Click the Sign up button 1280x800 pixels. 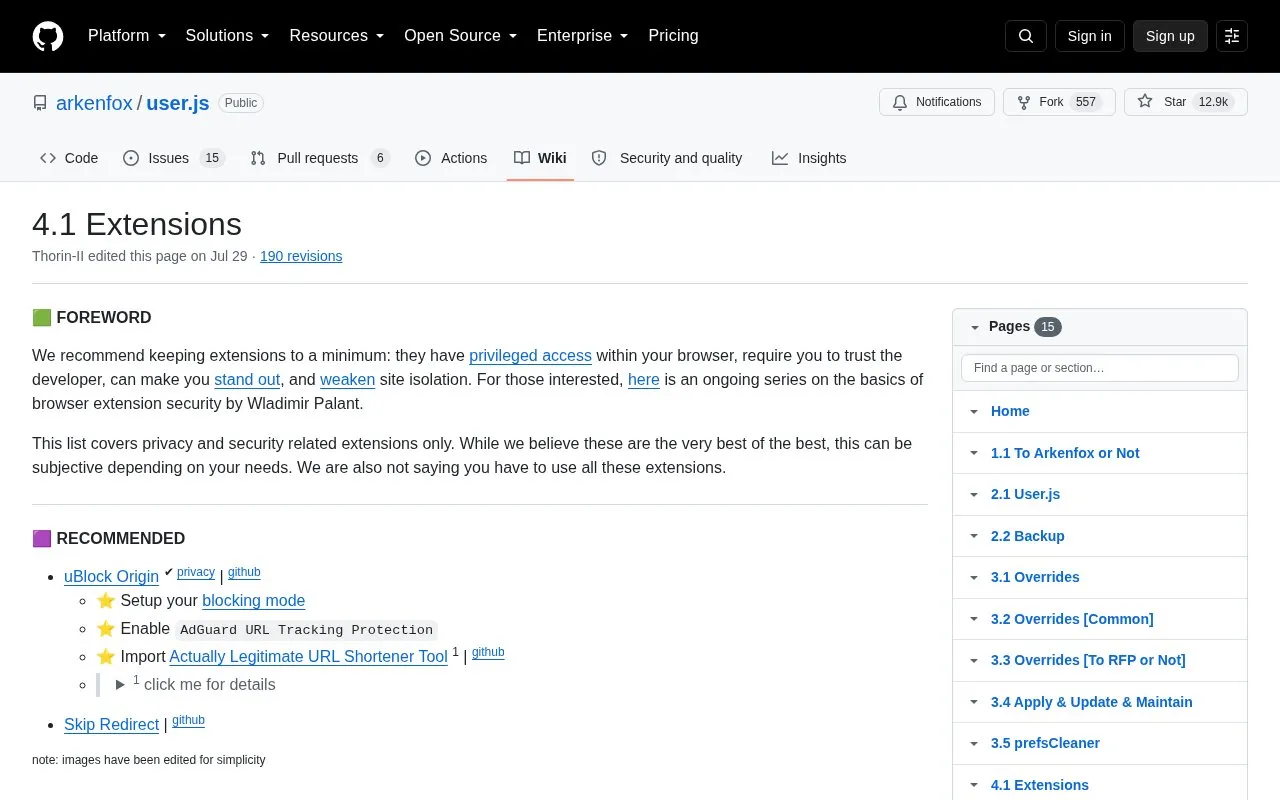(1170, 36)
